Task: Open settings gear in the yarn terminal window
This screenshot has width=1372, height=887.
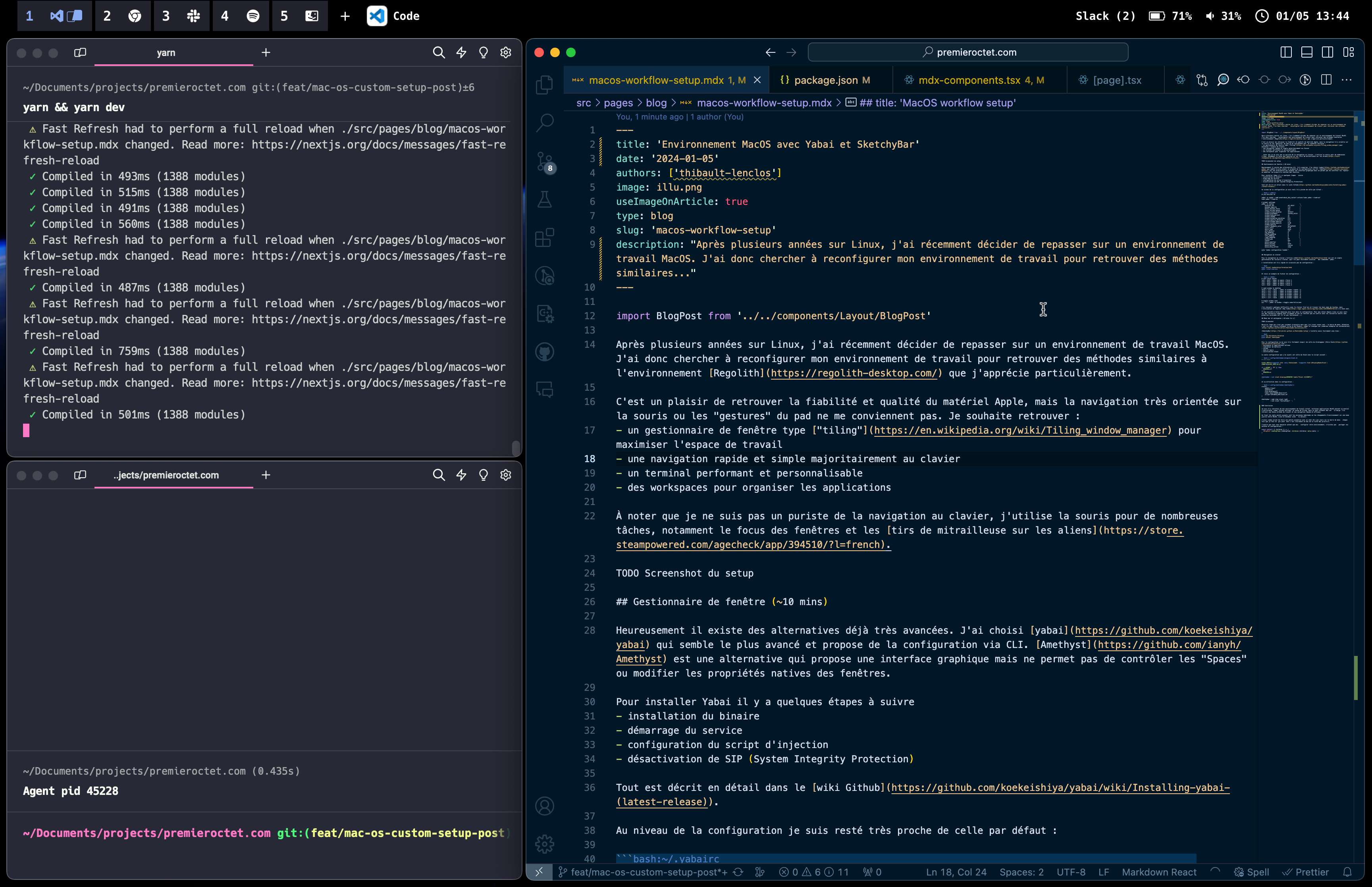Action: pyautogui.click(x=505, y=52)
